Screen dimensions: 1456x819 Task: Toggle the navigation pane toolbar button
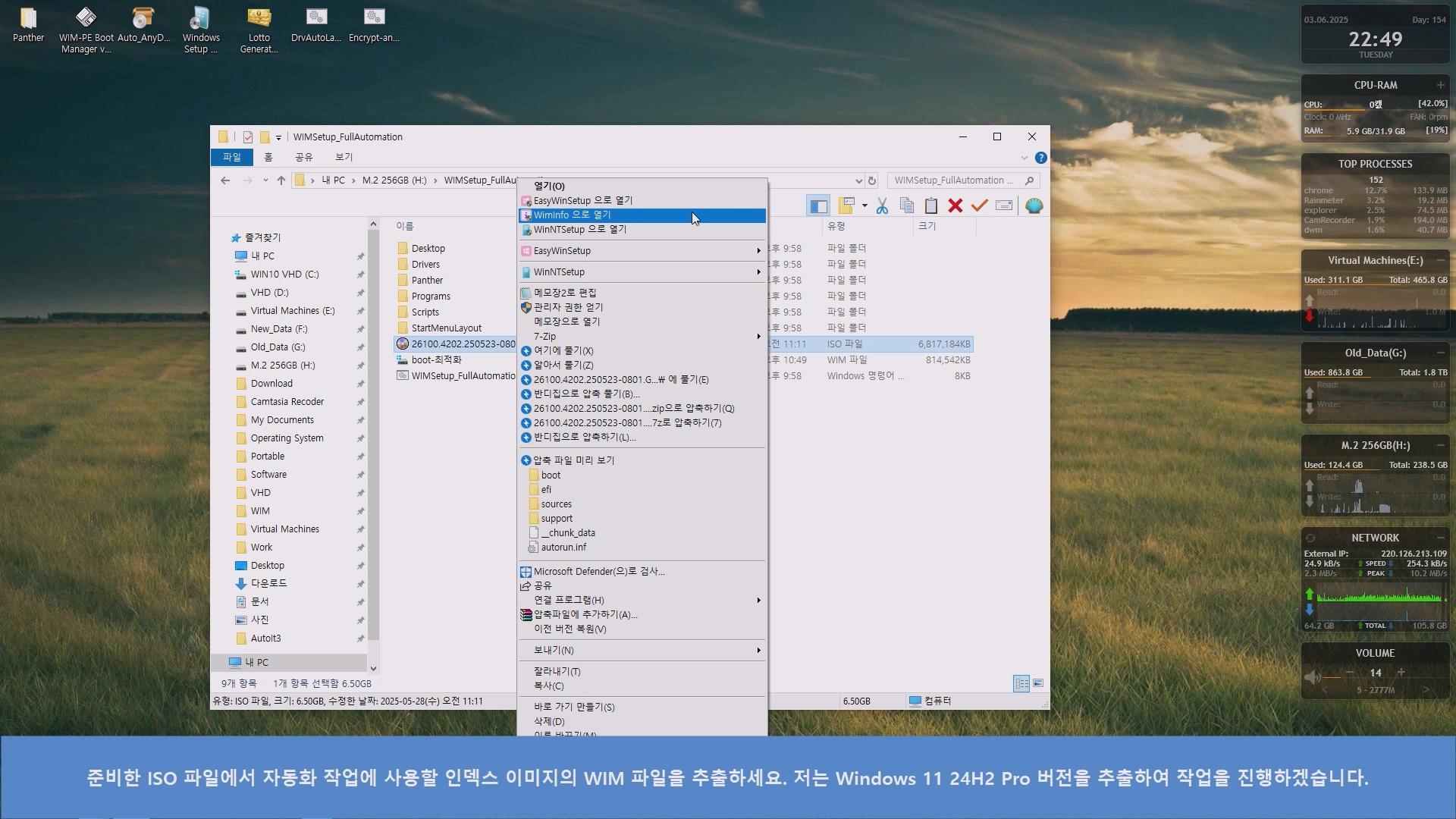pyautogui.click(x=818, y=206)
